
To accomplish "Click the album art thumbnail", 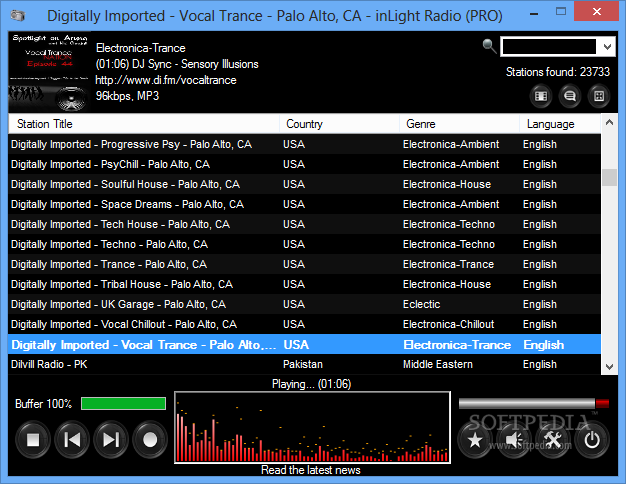I will point(49,72).
